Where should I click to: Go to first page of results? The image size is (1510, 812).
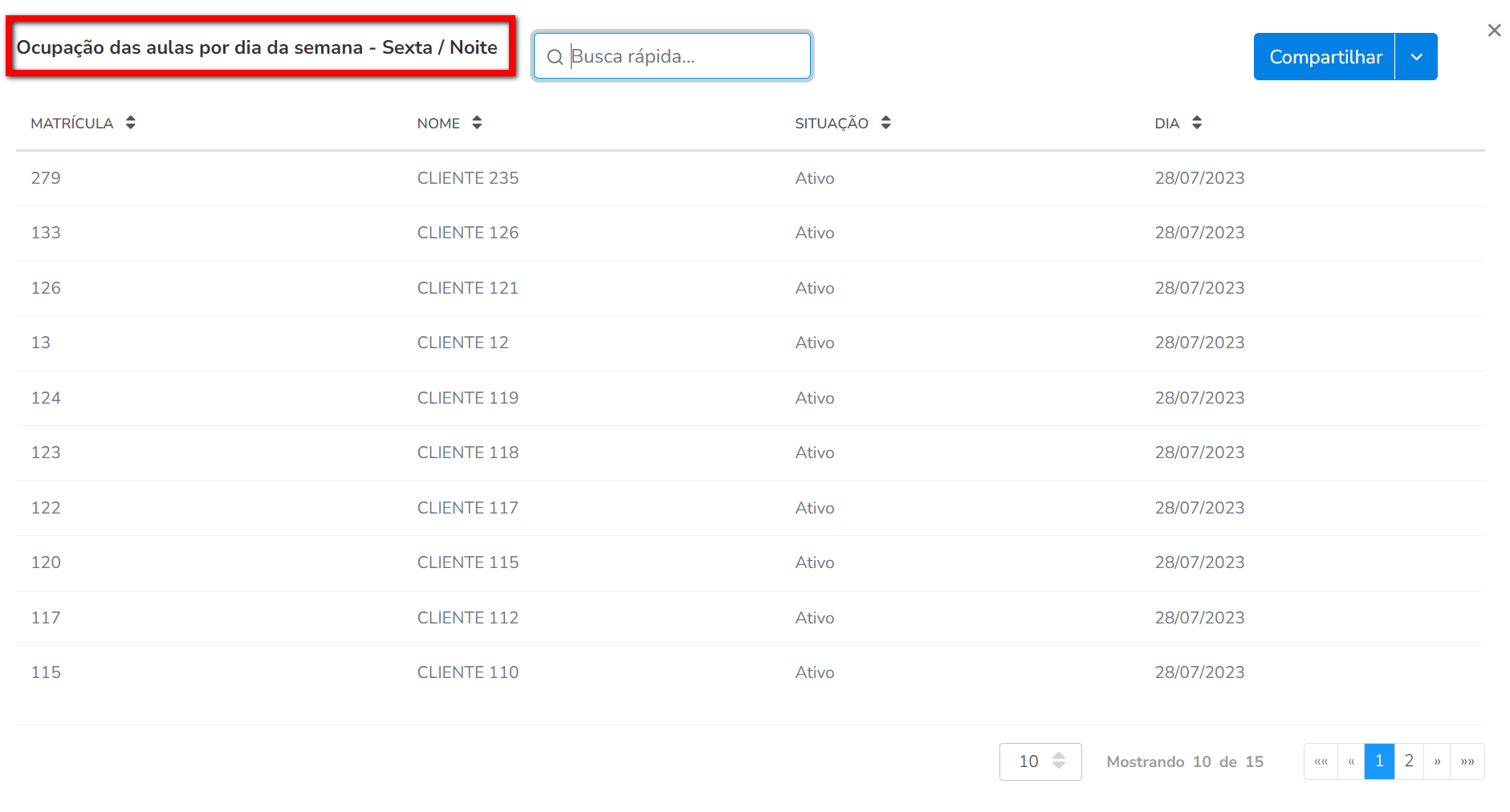click(x=1321, y=761)
